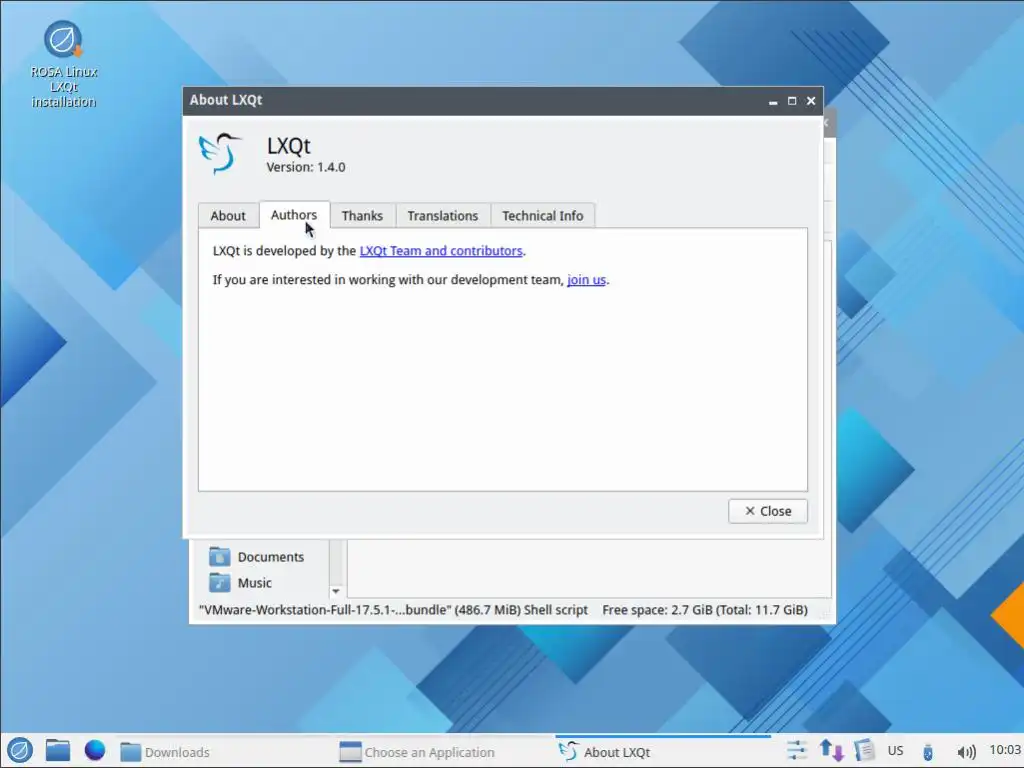Viewport: 1024px width, 768px height.
Task: Open the removable USB device tray icon
Action: click(928, 752)
